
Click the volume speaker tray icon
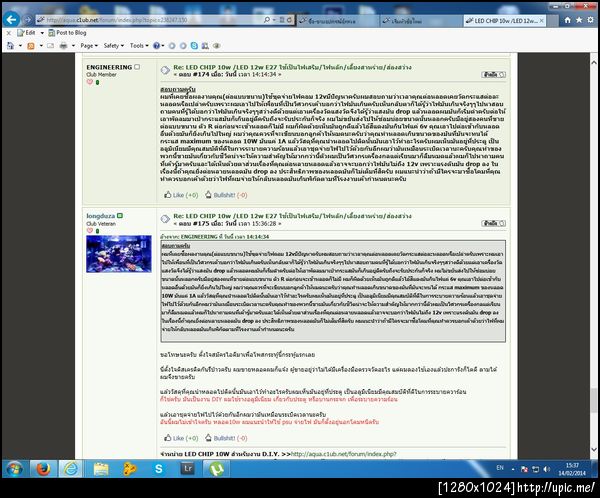[546, 469]
